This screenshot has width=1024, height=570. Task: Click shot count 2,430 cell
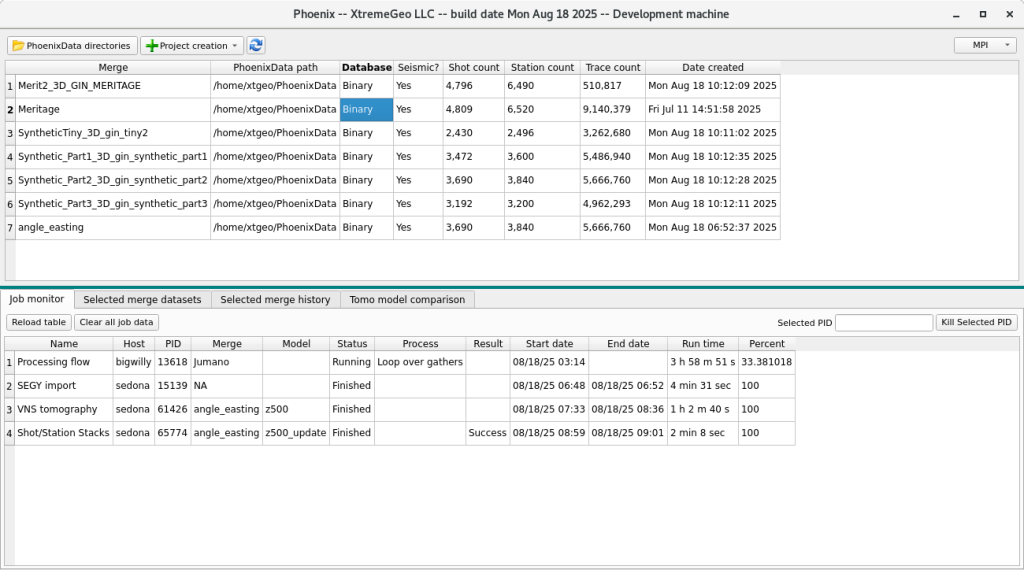pos(473,133)
